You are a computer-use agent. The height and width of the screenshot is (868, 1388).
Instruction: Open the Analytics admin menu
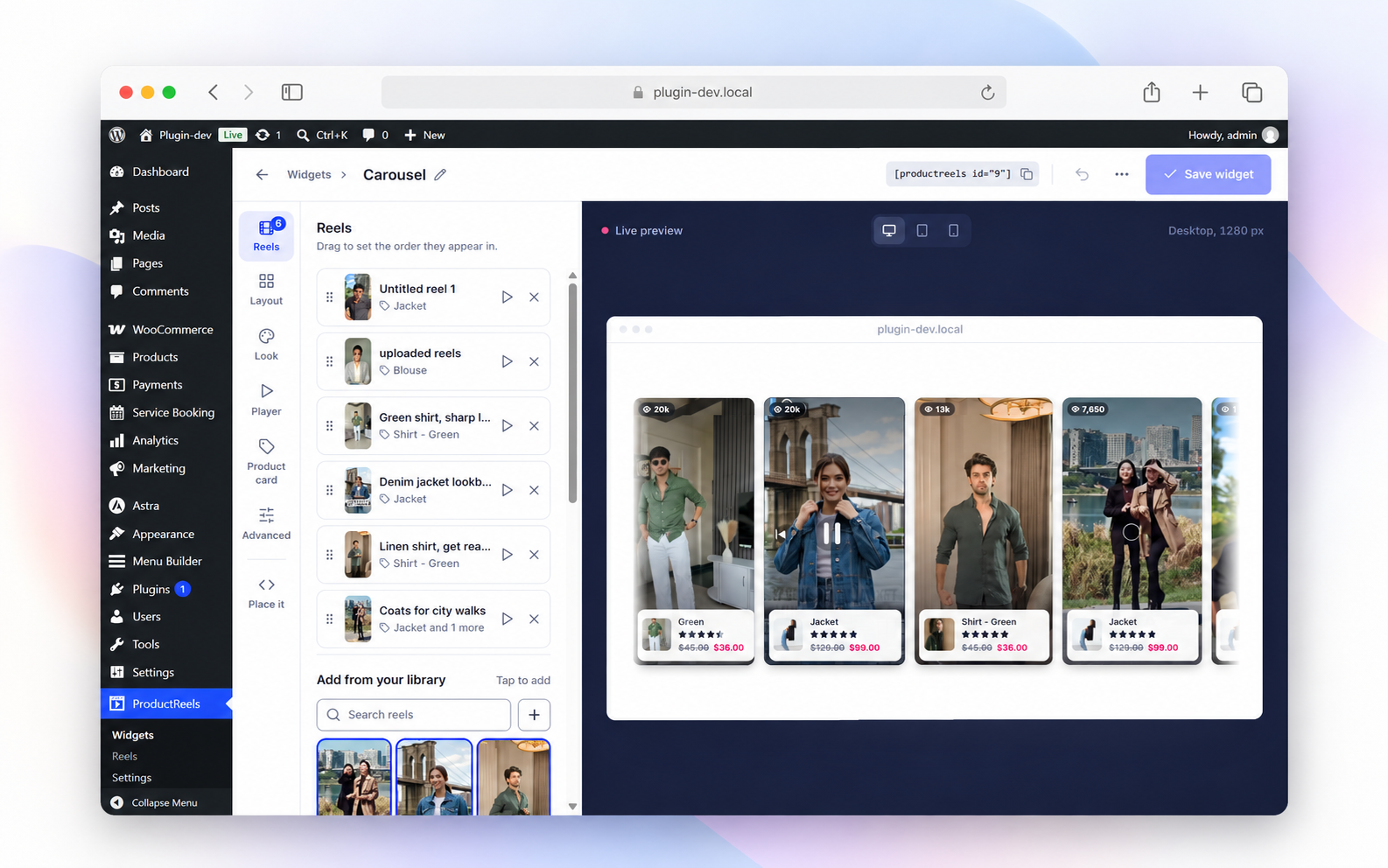pos(166,441)
